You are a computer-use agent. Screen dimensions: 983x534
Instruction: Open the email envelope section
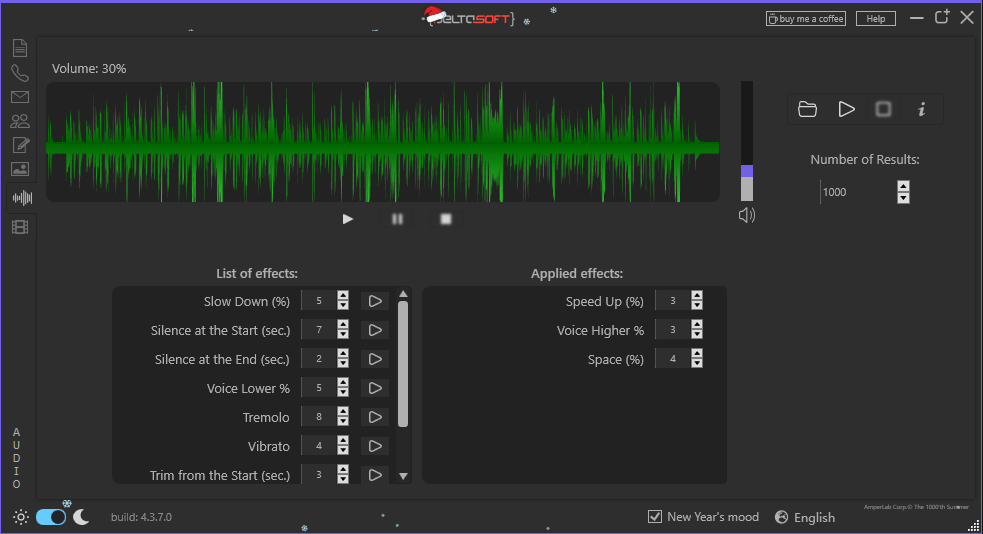pyautogui.click(x=20, y=97)
